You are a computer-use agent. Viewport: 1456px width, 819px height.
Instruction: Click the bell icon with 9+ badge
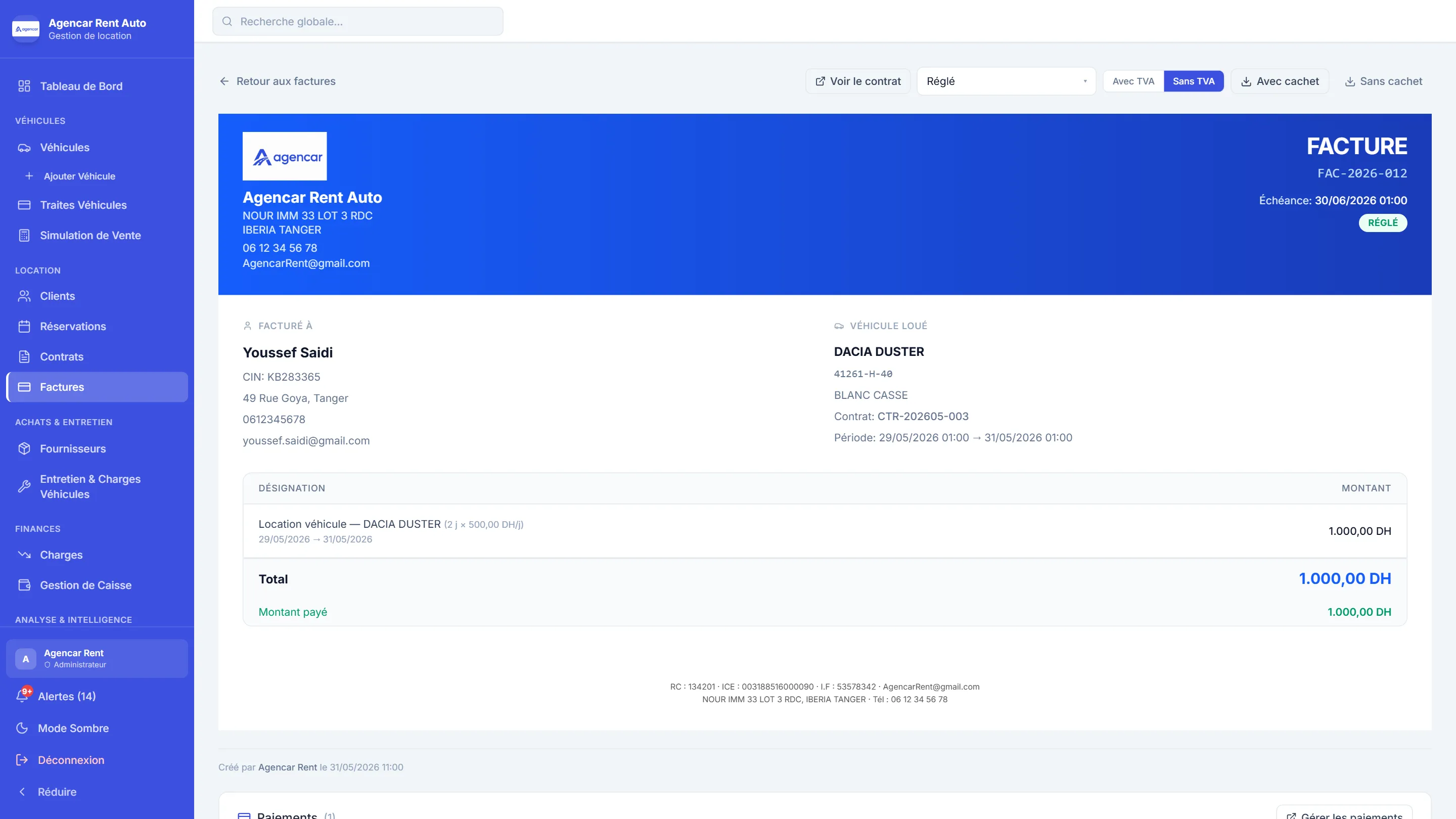23,696
